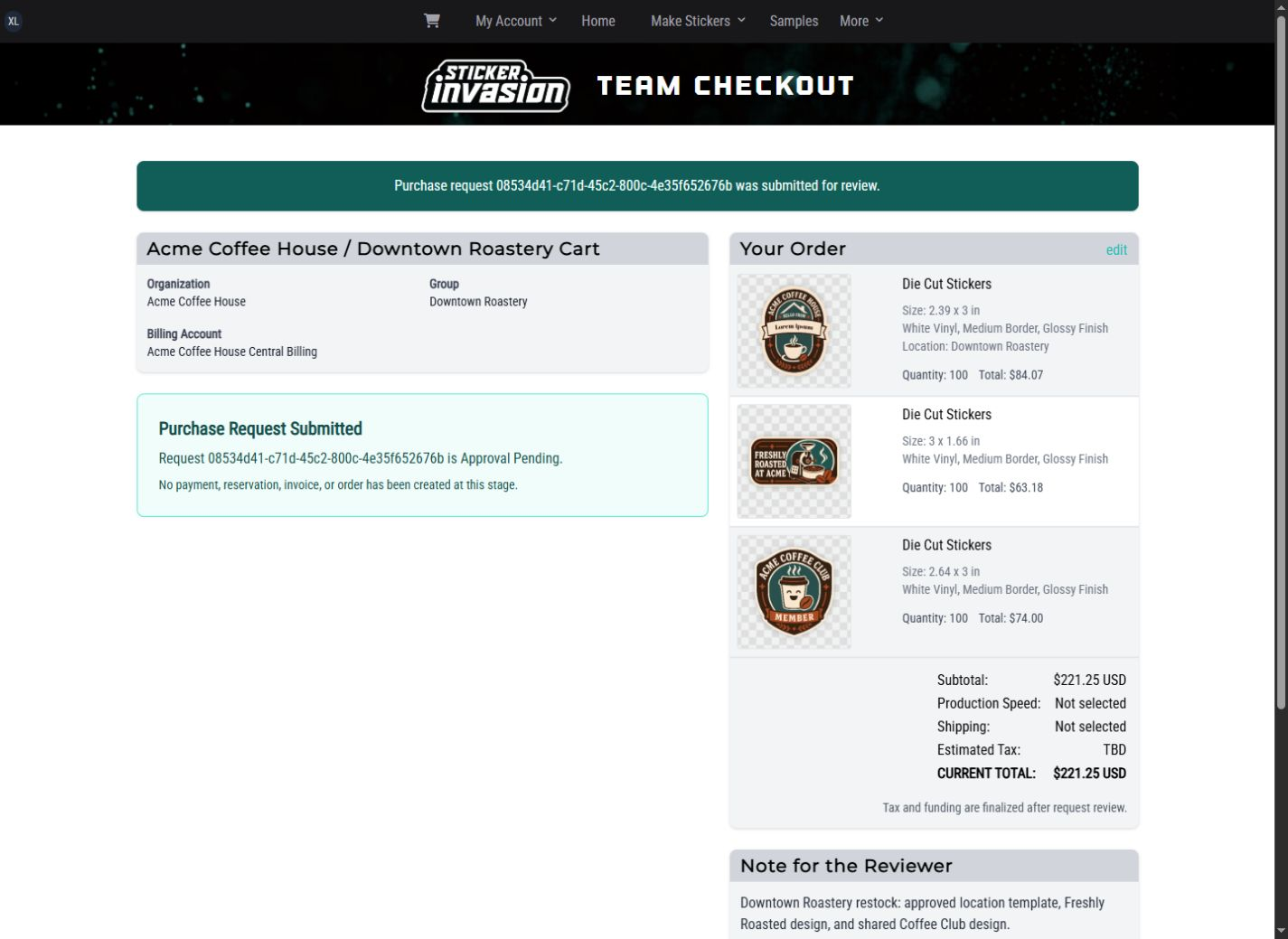Click the 'Note for the Reviewer' heading

(846, 866)
